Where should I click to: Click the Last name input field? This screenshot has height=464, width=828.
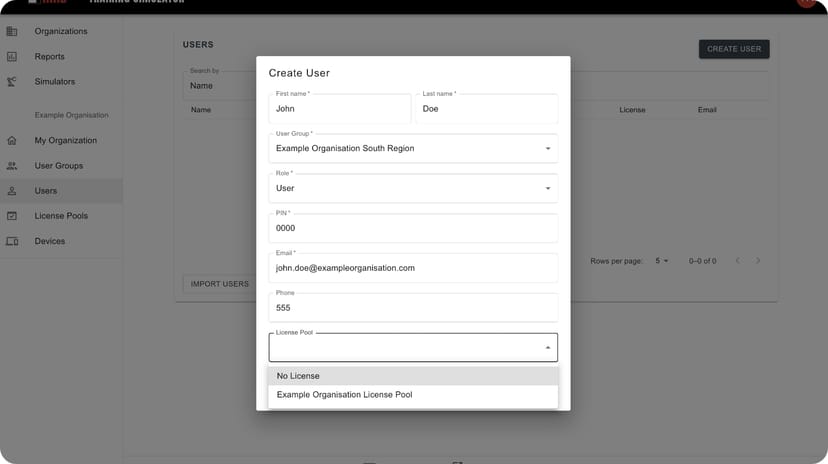486,109
